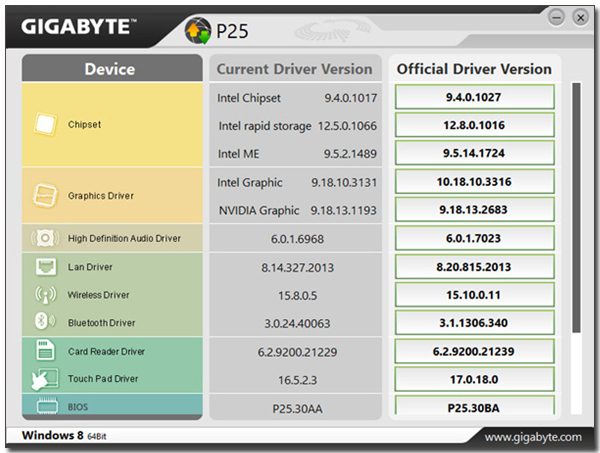
Task: Select Touch Pad official version 17.0.18.0
Action: tap(474, 379)
